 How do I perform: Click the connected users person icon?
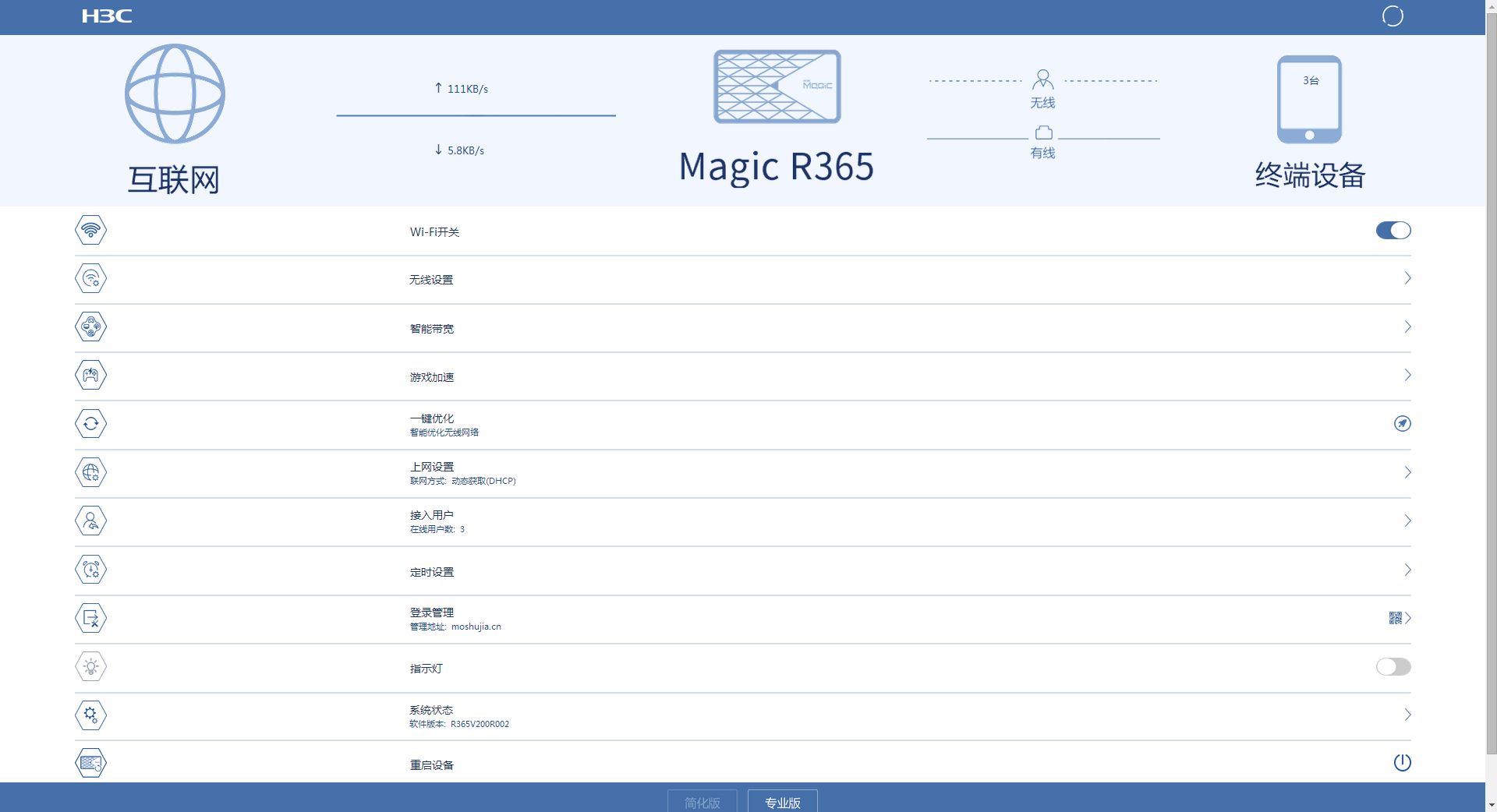tap(90, 521)
